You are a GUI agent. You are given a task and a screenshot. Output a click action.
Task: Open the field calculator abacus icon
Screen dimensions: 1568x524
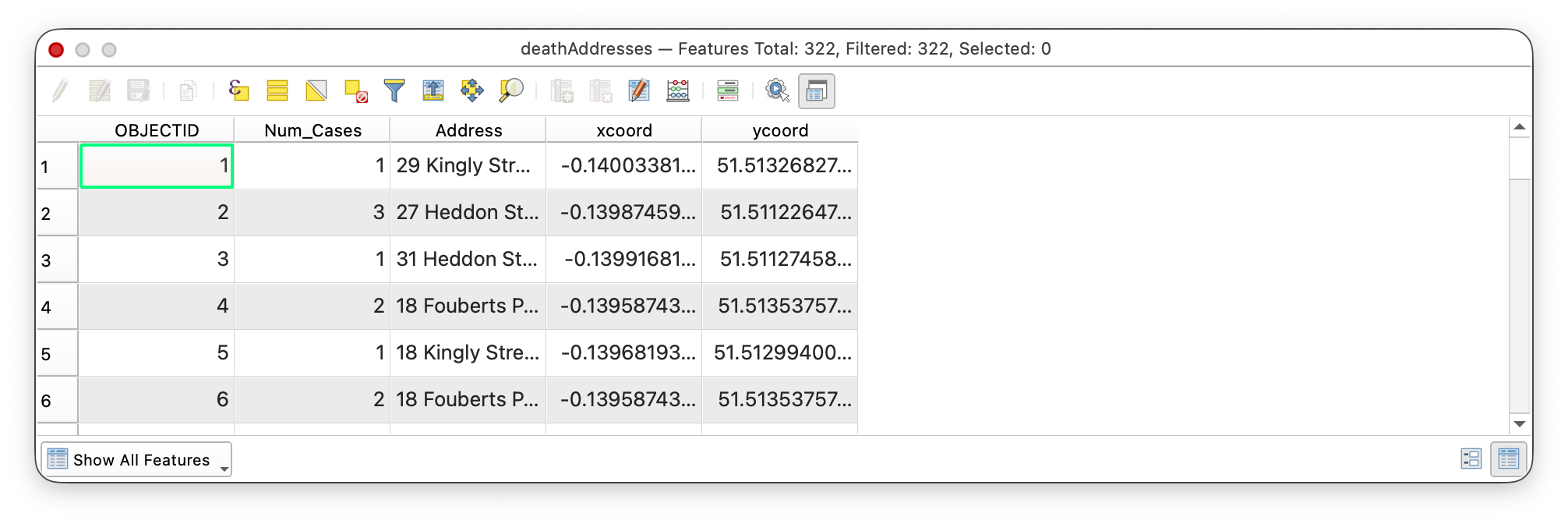(x=678, y=91)
